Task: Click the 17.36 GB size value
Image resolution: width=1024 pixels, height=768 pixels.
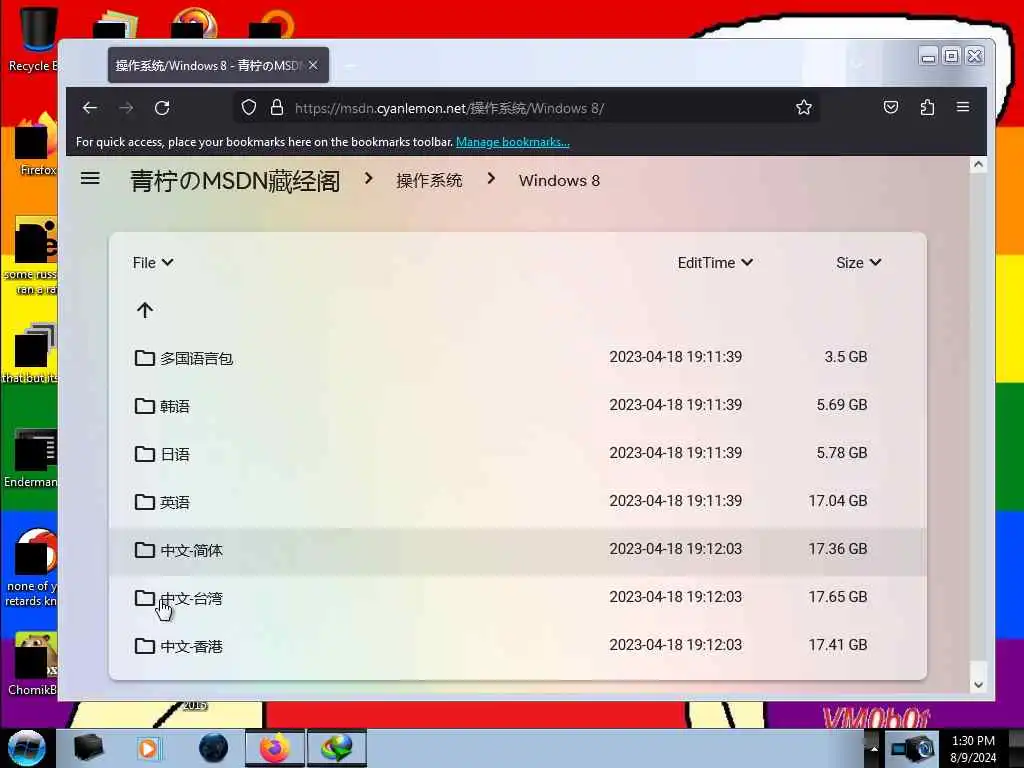Action: click(838, 549)
